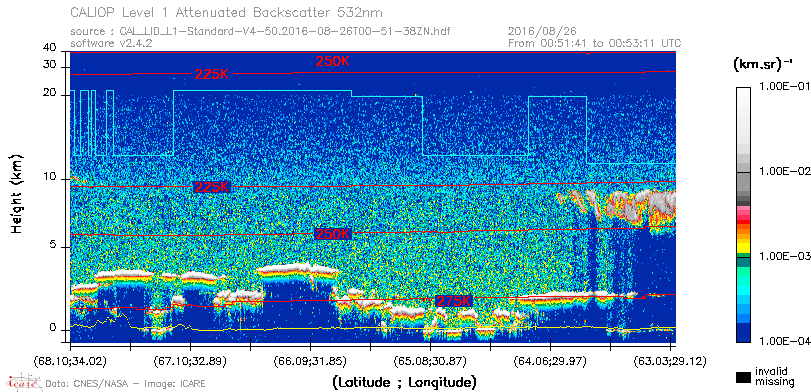Click the x-axis label '(63.03;29.12)'
The height and width of the screenshot is (392, 811).
(x=670, y=360)
